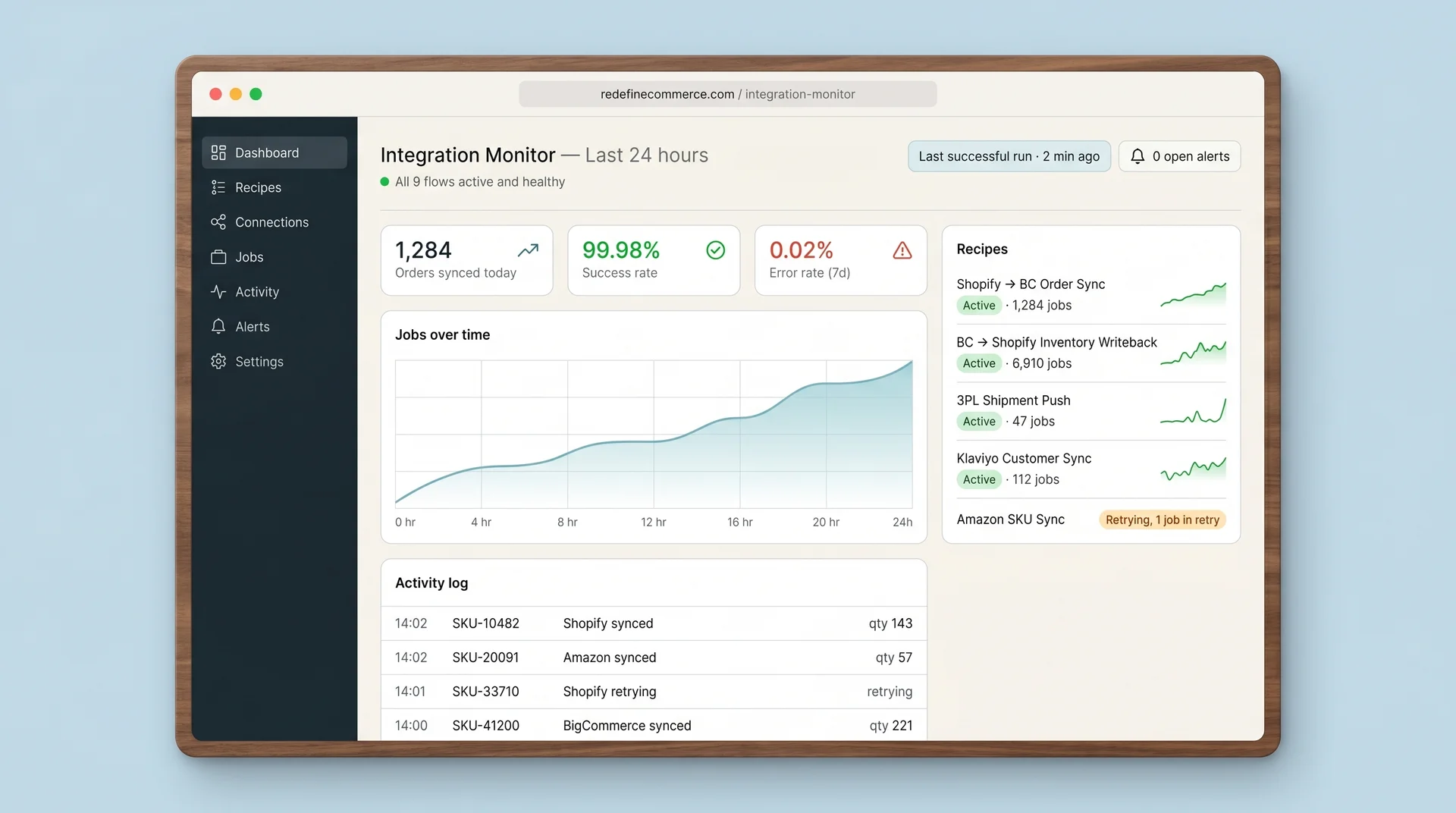Click the Activity pulse icon
The height and width of the screenshot is (813, 1456).
(218, 292)
